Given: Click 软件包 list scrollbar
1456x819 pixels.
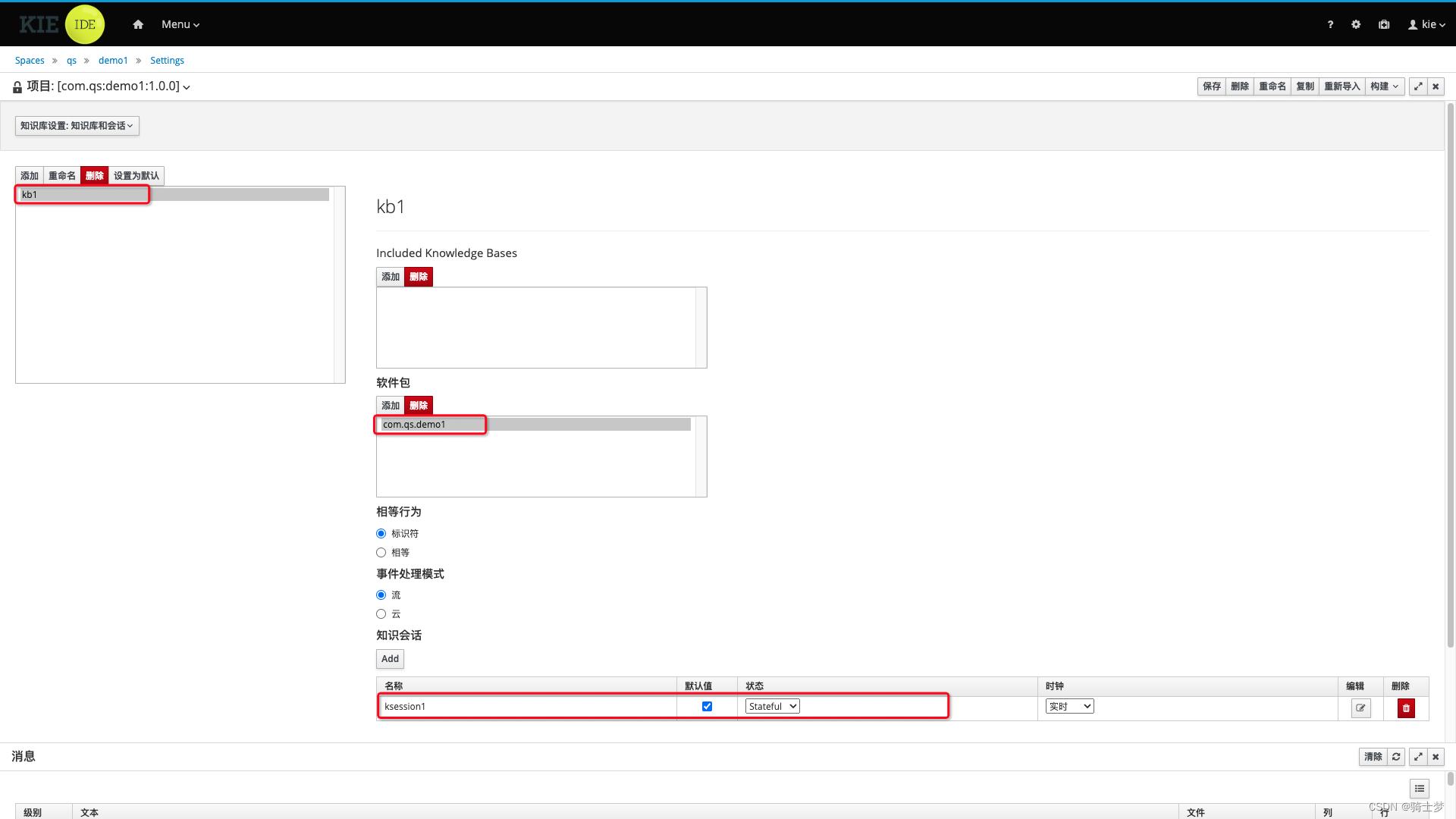Looking at the screenshot, I should 701,457.
